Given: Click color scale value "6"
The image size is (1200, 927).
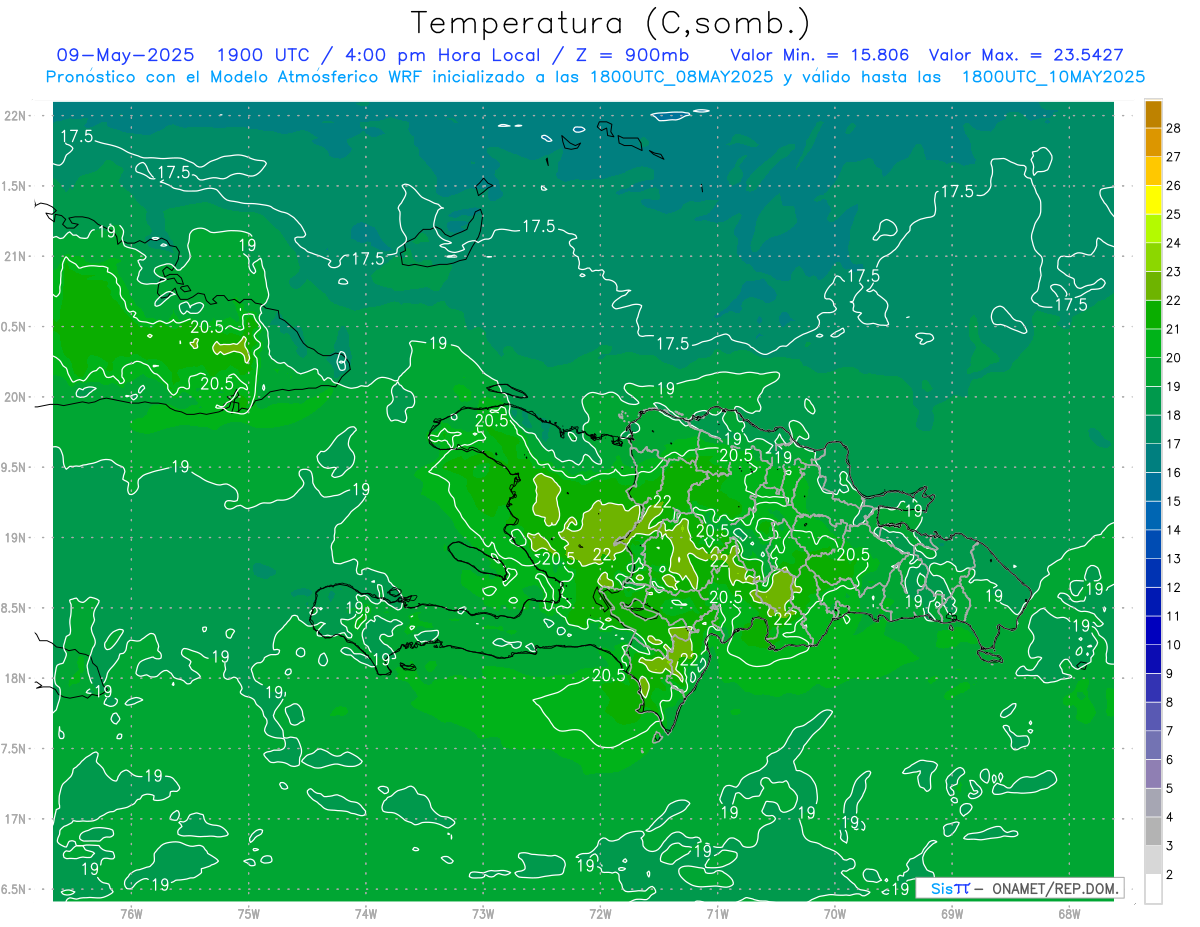Looking at the screenshot, I should click(x=1170, y=760).
